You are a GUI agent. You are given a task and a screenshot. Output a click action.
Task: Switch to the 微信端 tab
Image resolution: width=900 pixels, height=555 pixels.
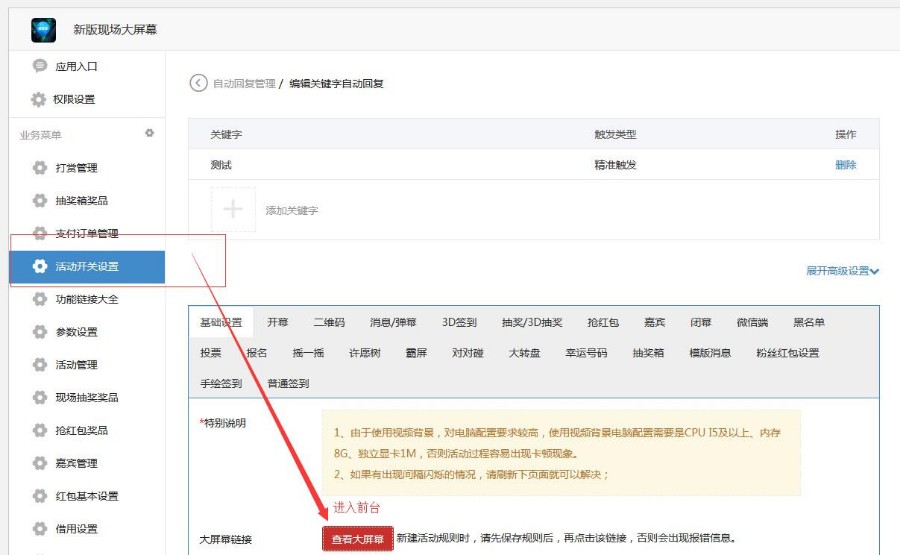[x=752, y=323]
